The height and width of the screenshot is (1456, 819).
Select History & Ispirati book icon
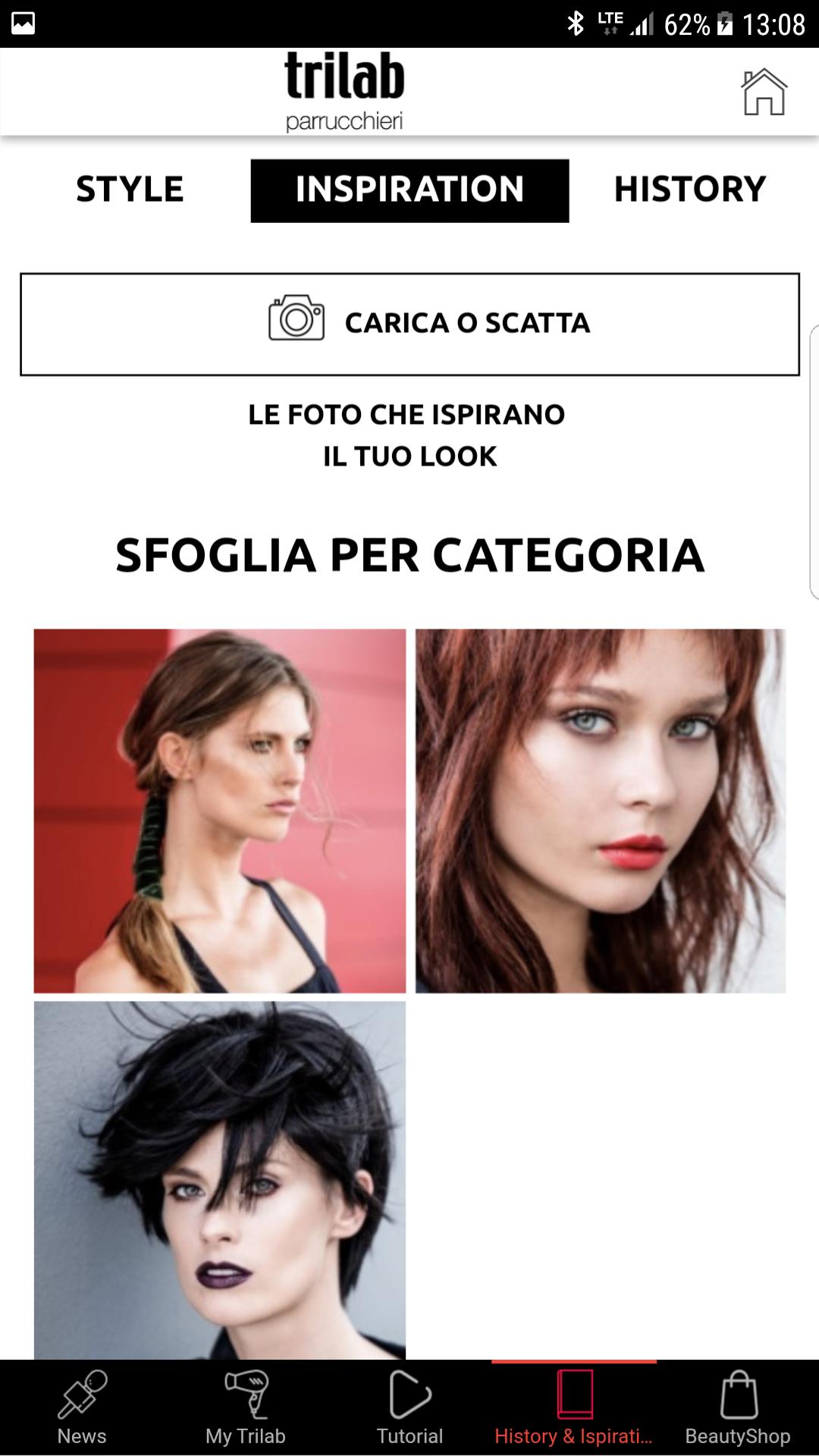click(x=575, y=1394)
